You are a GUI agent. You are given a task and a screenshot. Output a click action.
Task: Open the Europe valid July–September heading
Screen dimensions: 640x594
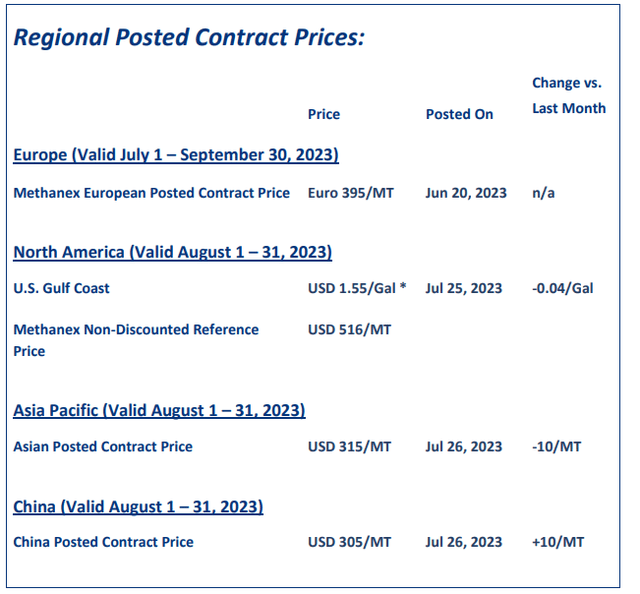coord(176,155)
